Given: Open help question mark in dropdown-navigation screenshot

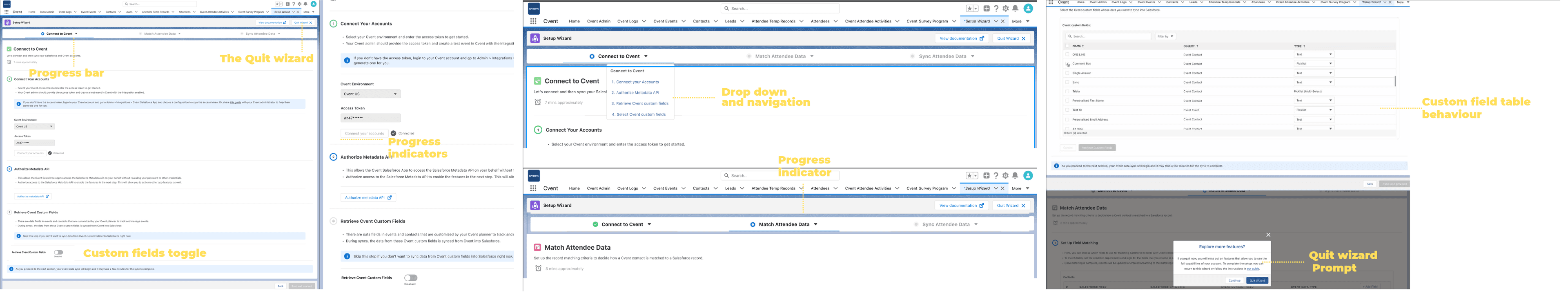Looking at the screenshot, I should coord(996,9).
